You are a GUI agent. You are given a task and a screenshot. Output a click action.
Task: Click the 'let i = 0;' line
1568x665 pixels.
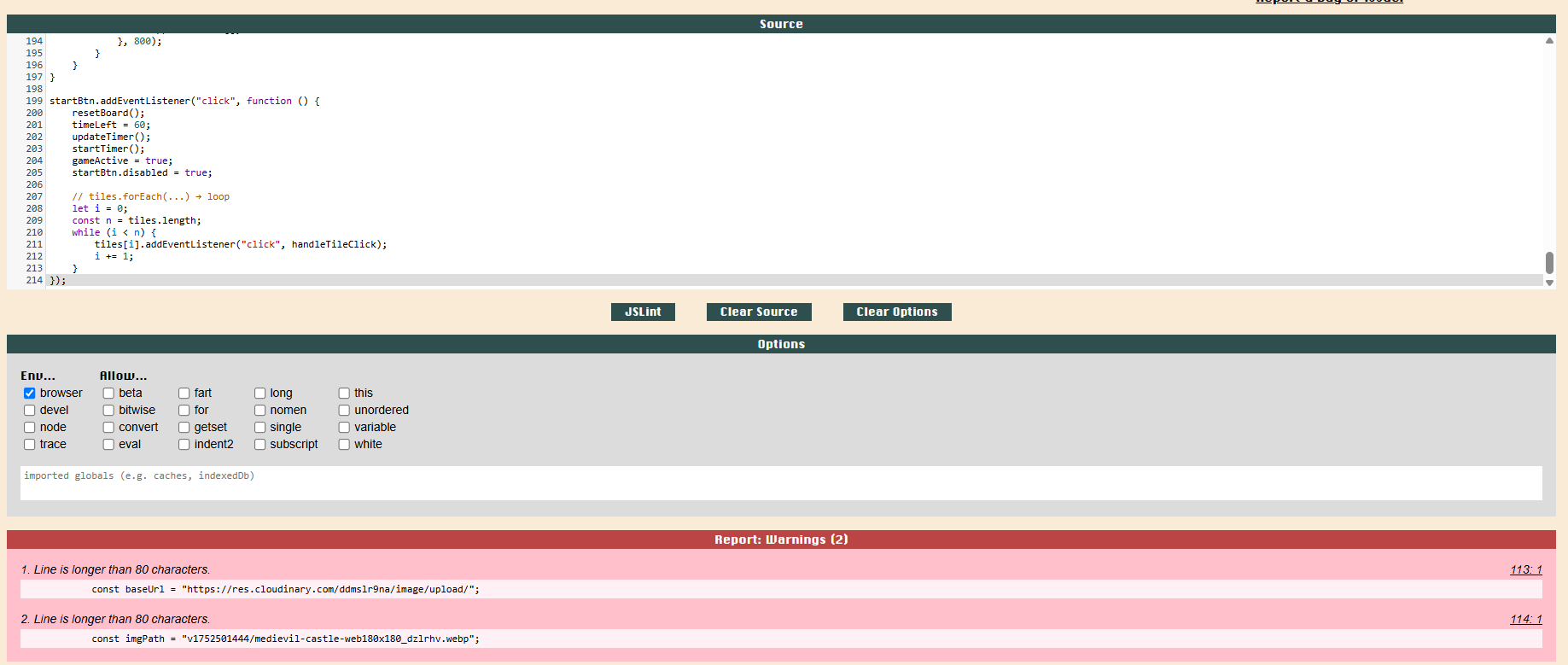tap(100, 208)
